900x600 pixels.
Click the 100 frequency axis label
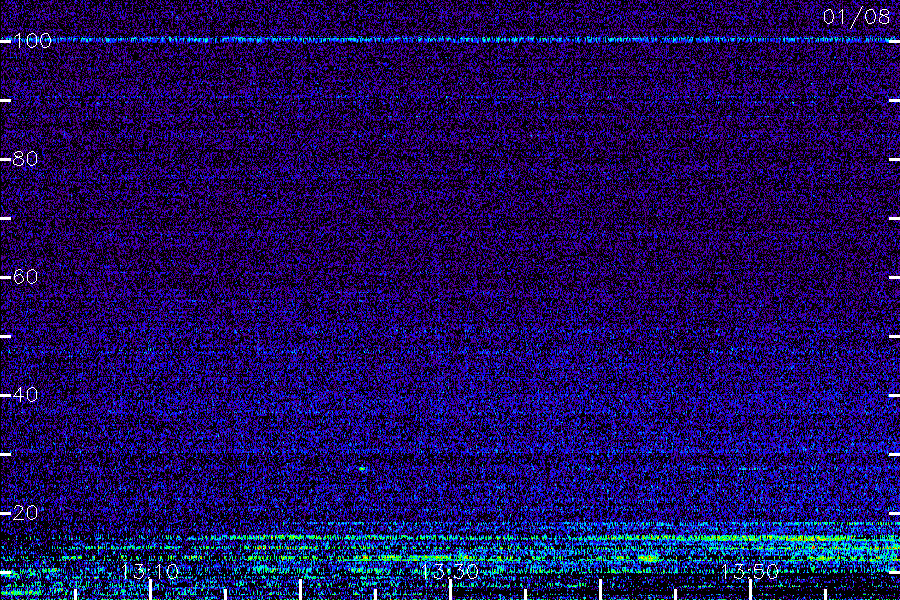click(32, 41)
